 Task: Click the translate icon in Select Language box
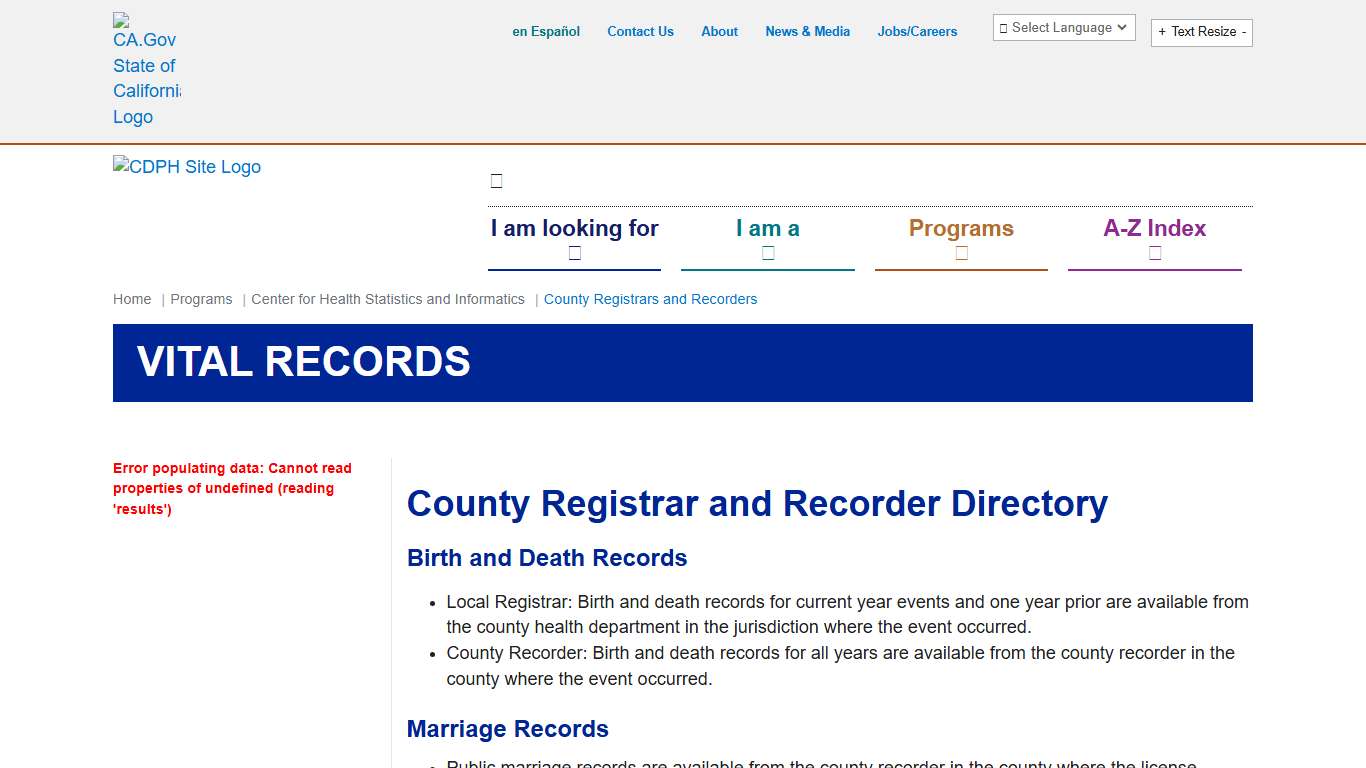pyautogui.click(x=1003, y=27)
